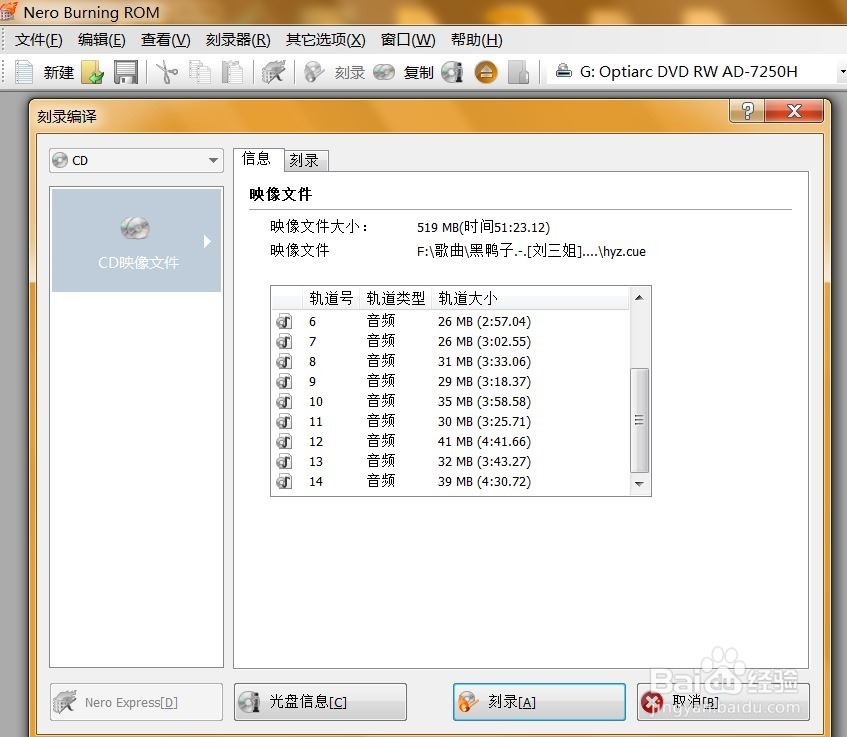Click the dialog help question mark button

[747, 111]
